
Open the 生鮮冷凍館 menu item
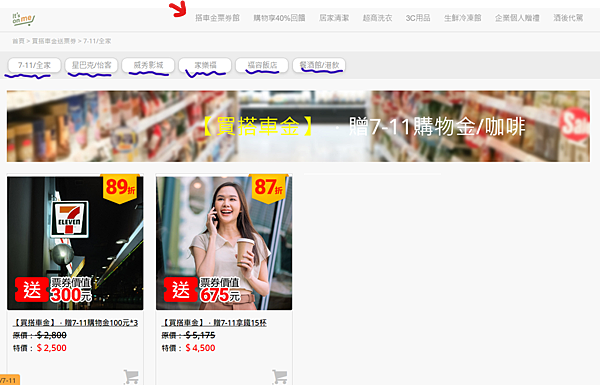coord(463,18)
